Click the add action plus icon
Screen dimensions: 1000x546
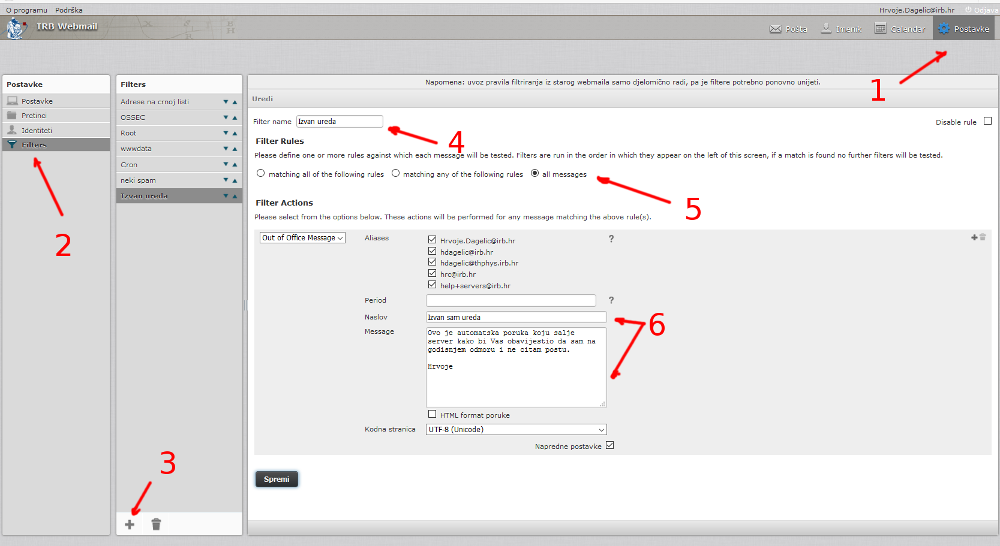pos(973,237)
